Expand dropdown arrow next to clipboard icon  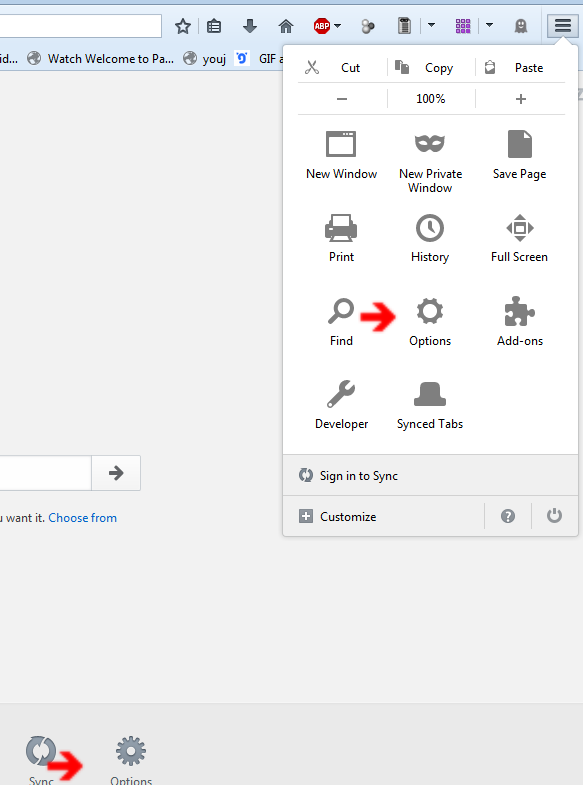[x=431, y=25]
